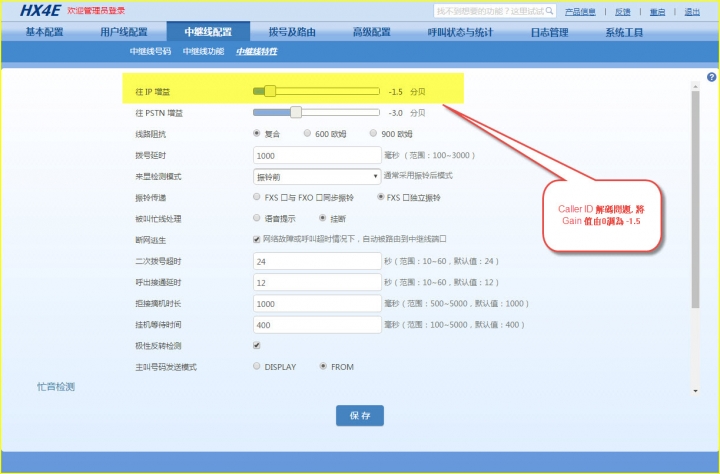Viewport: 720px width, 474px height.
Task: Toggle the 极性反转检测 checkbox
Action: [257, 345]
